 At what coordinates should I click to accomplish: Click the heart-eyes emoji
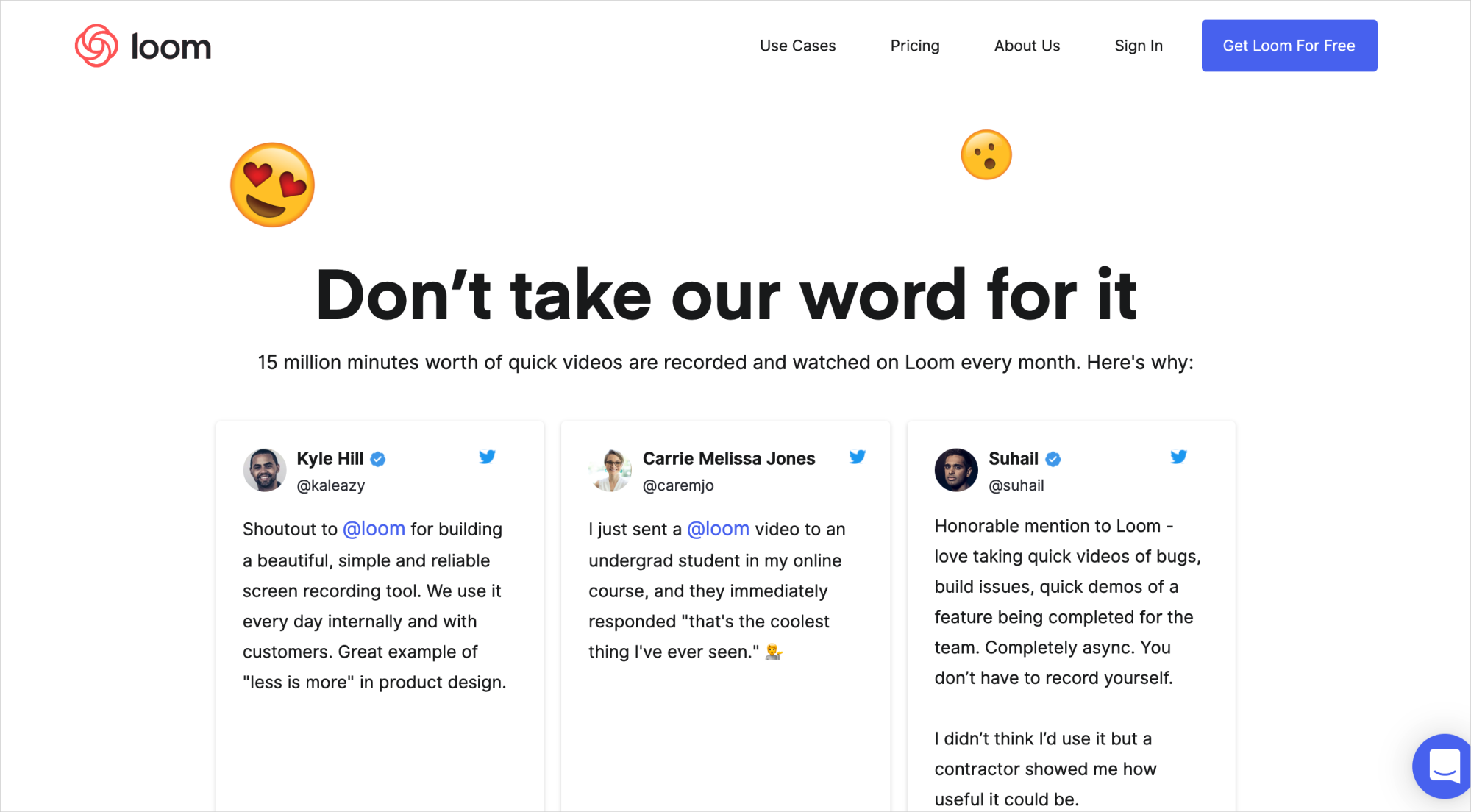coord(273,185)
